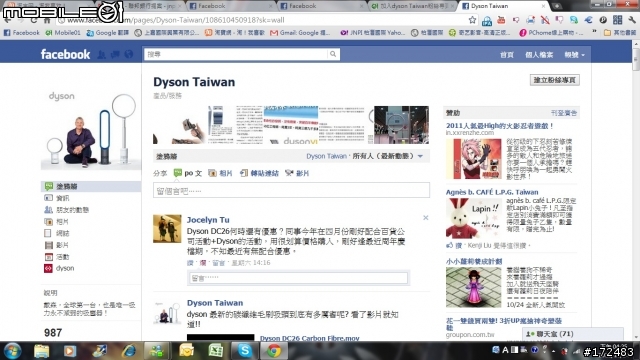Image resolution: width=640 pixels, height=360 pixels.
Task: Open messages icon in Facebook header
Action: point(115,54)
